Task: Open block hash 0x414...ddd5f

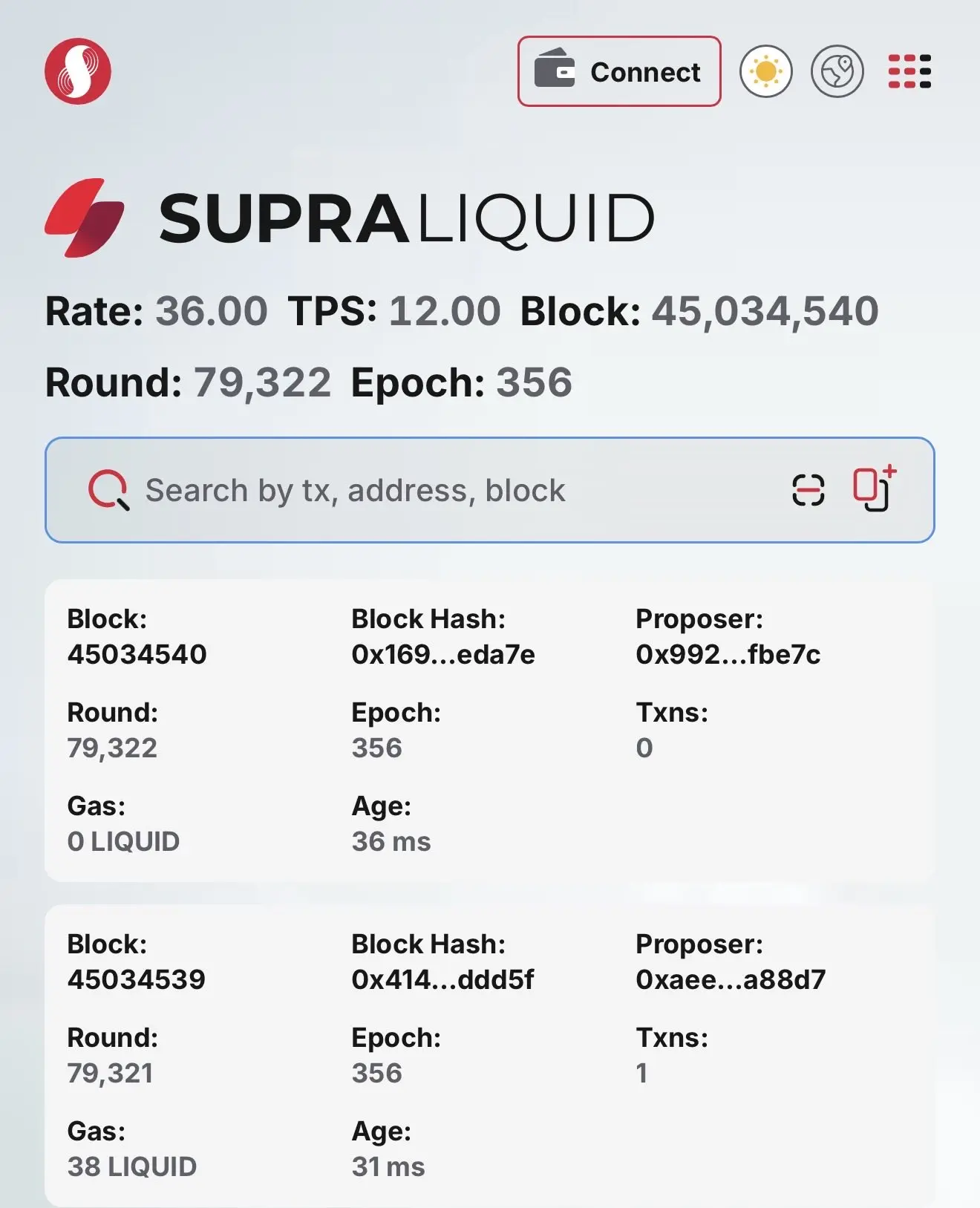Action: click(442, 979)
